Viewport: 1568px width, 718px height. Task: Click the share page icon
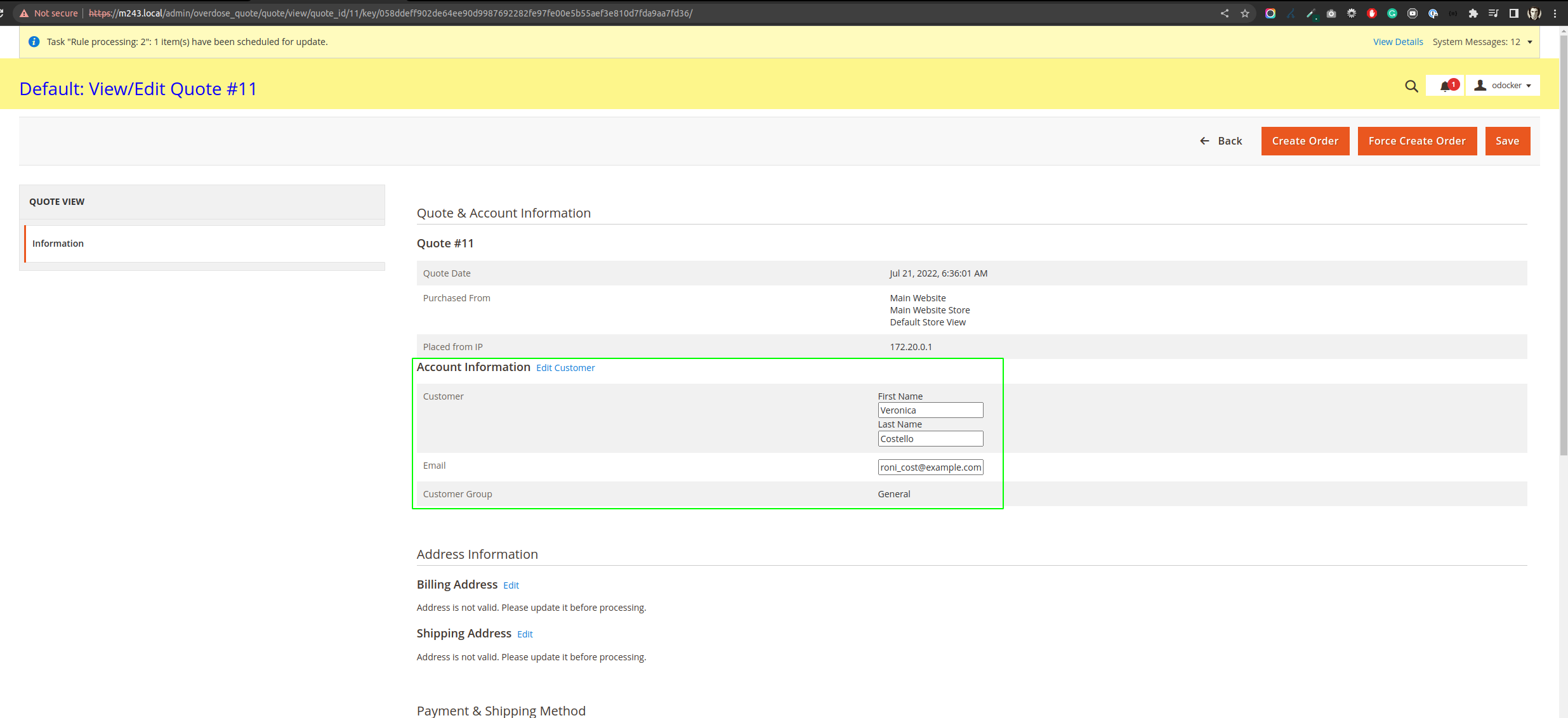[x=1225, y=13]
